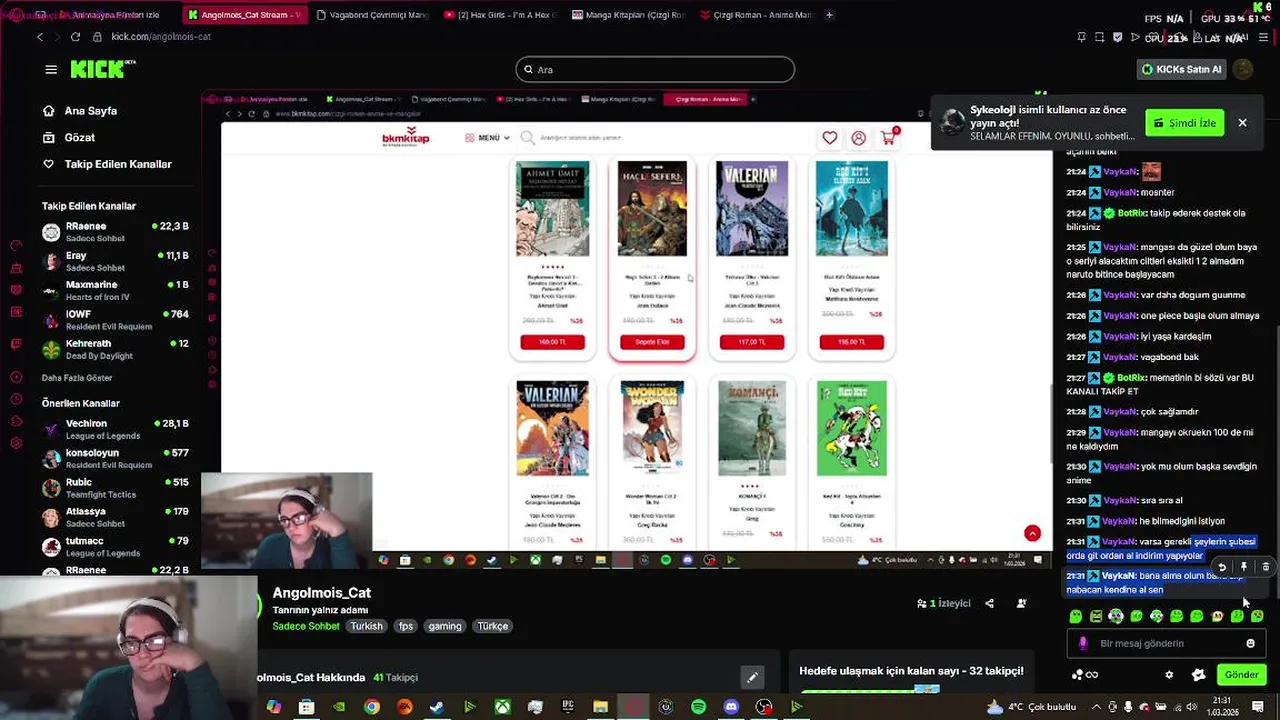Open the Kick hamburger menu

[x=51, y=69]
